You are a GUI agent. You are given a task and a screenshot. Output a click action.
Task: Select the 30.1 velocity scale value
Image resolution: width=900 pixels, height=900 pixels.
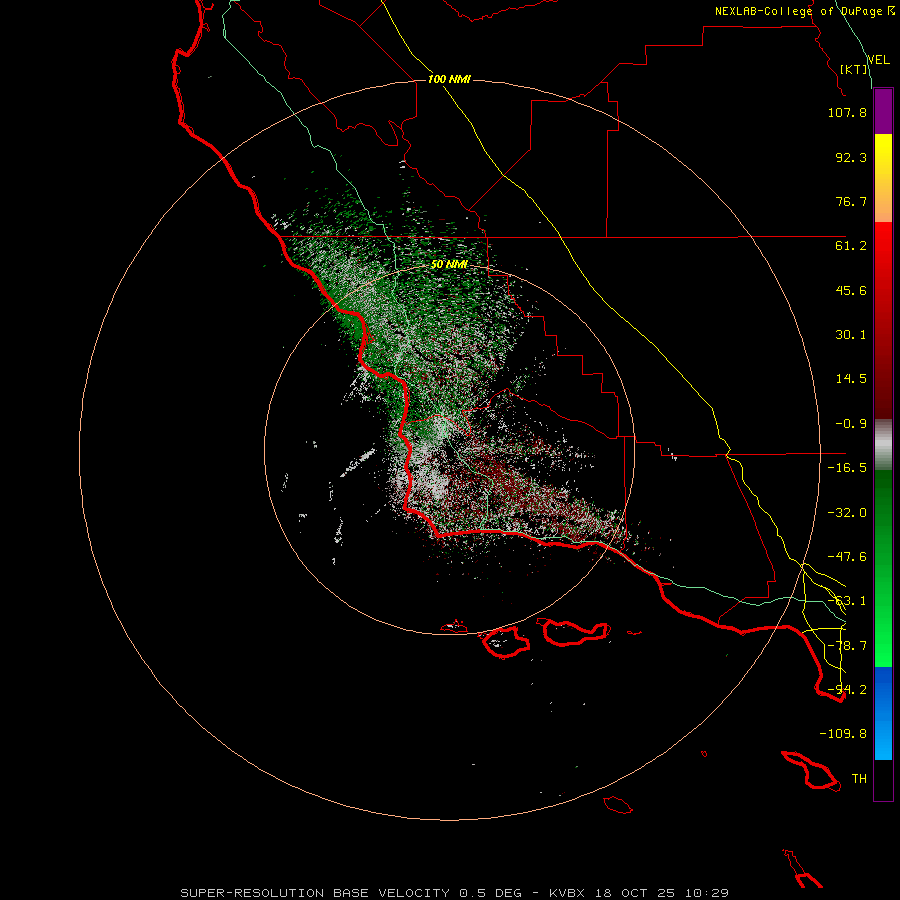tap(851, 335)
